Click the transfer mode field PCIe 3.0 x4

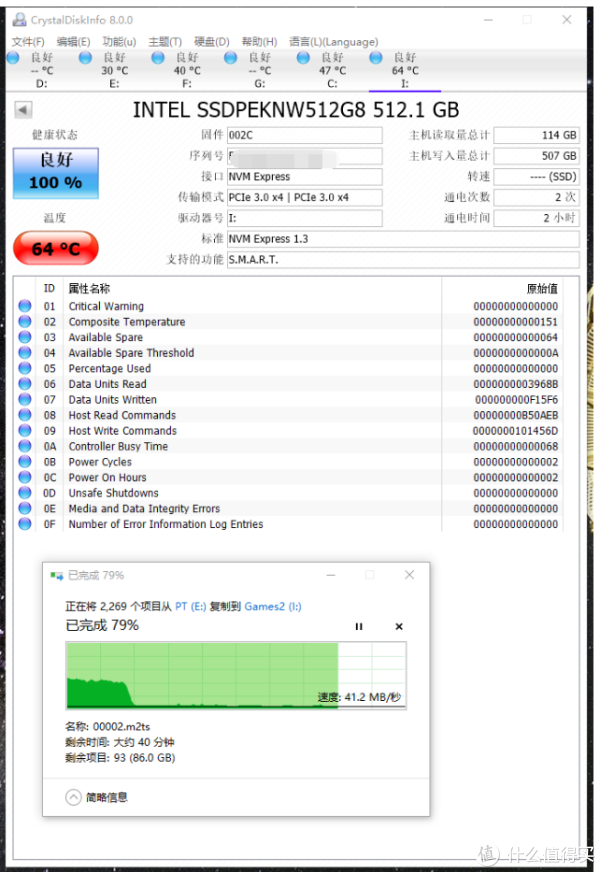(x=305, y=197)
